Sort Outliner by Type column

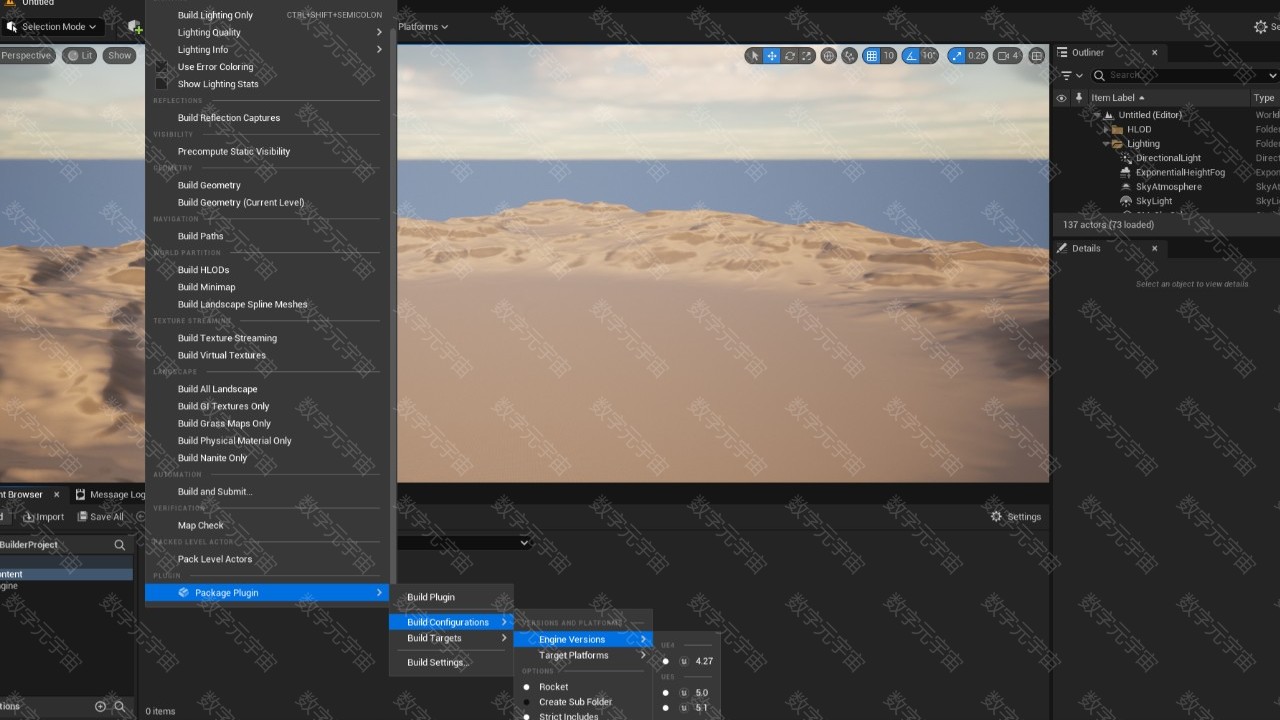point(1264,98)
